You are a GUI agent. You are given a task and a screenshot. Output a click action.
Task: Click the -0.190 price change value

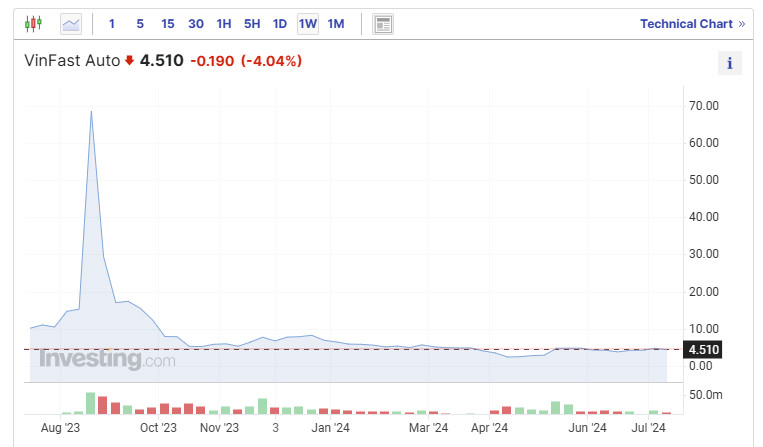click(x=212, y=61)
